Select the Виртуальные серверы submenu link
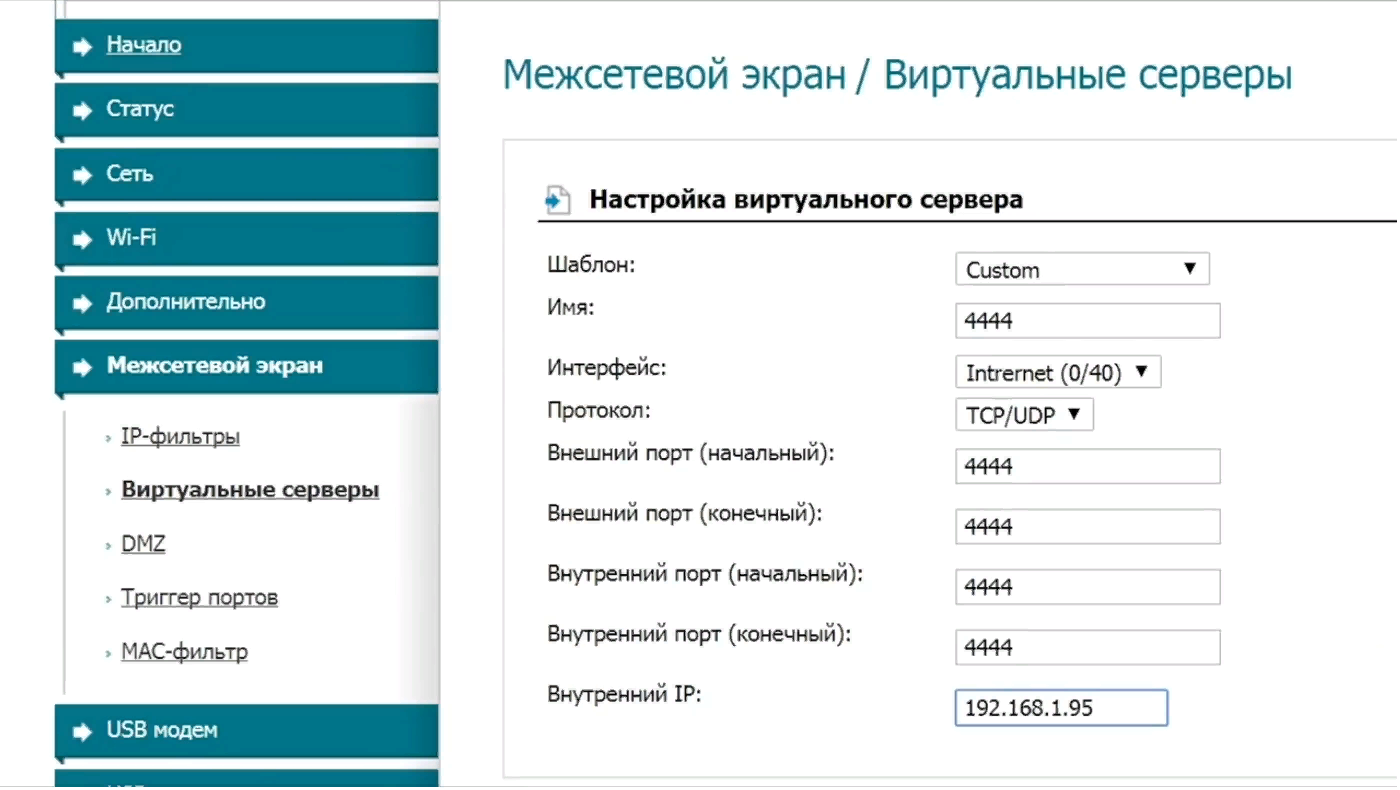1400x790 pixels. pos(250,490)
